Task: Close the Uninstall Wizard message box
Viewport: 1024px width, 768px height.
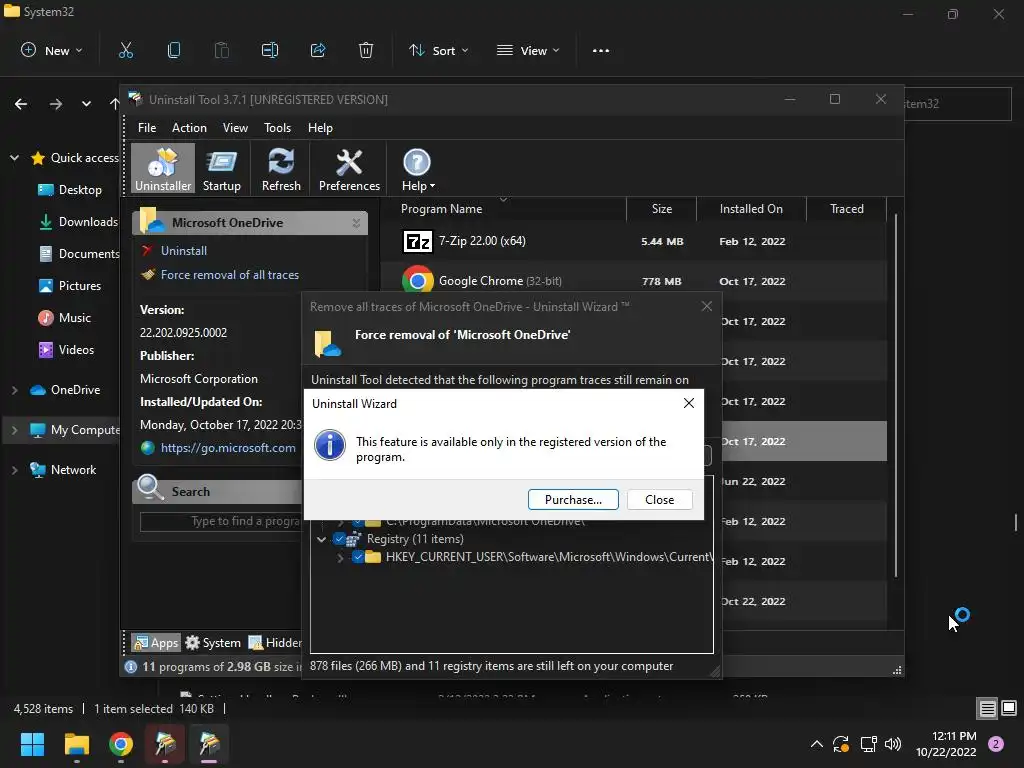Action: (688, 404)
